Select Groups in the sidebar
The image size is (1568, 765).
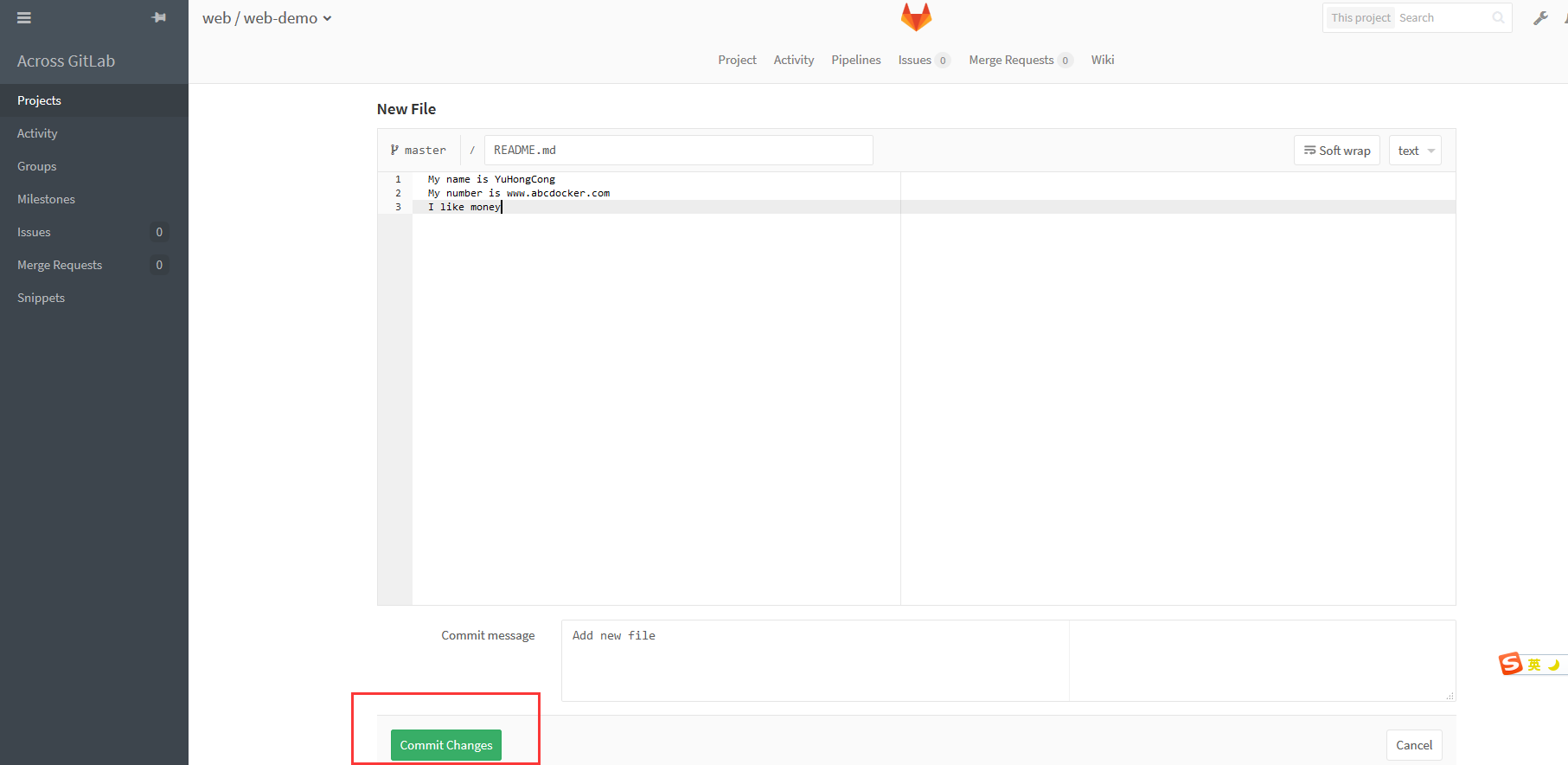coord(94,166)
